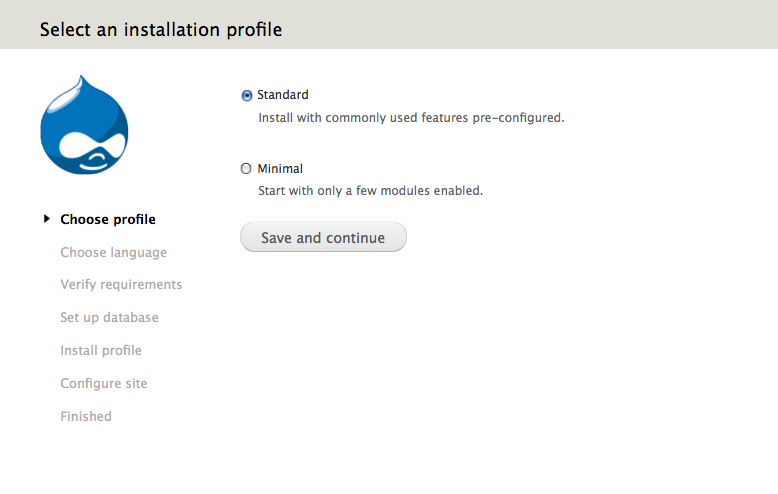778x494 pixels.
Task: Click the Standard profile label
Action: [282, 95]
